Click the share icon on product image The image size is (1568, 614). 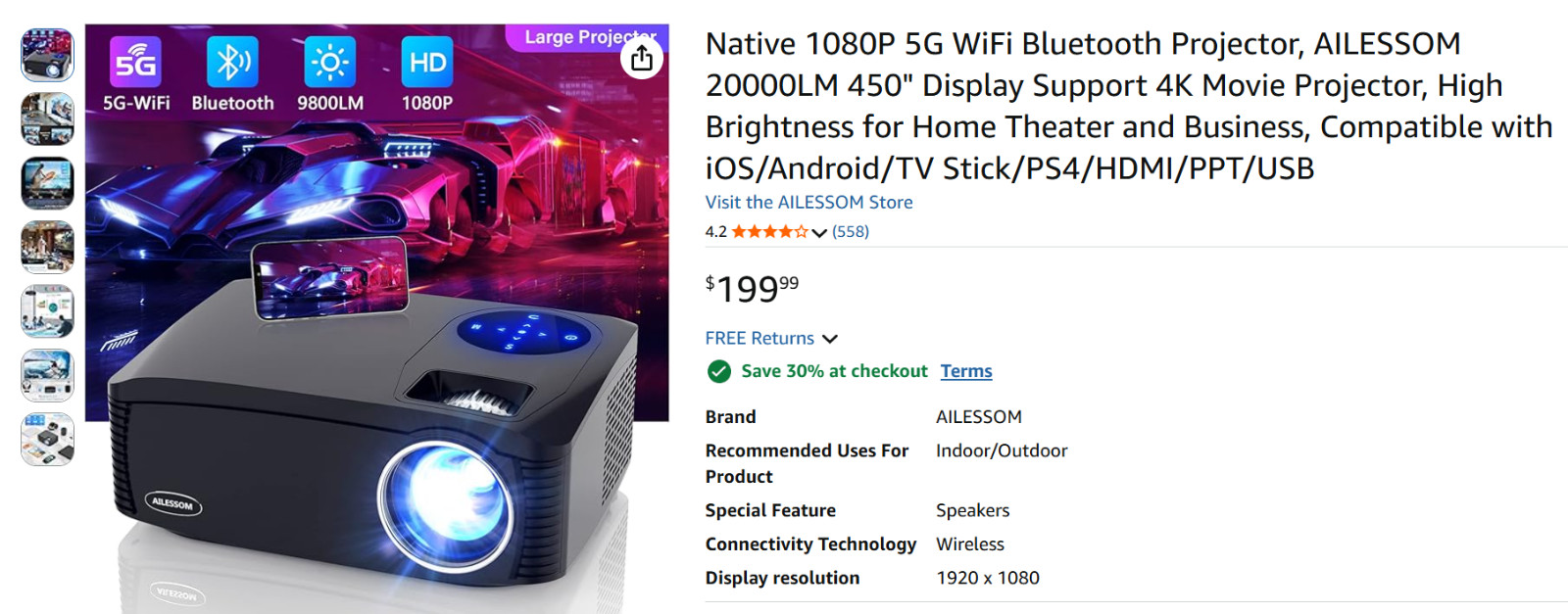(642, 59)
